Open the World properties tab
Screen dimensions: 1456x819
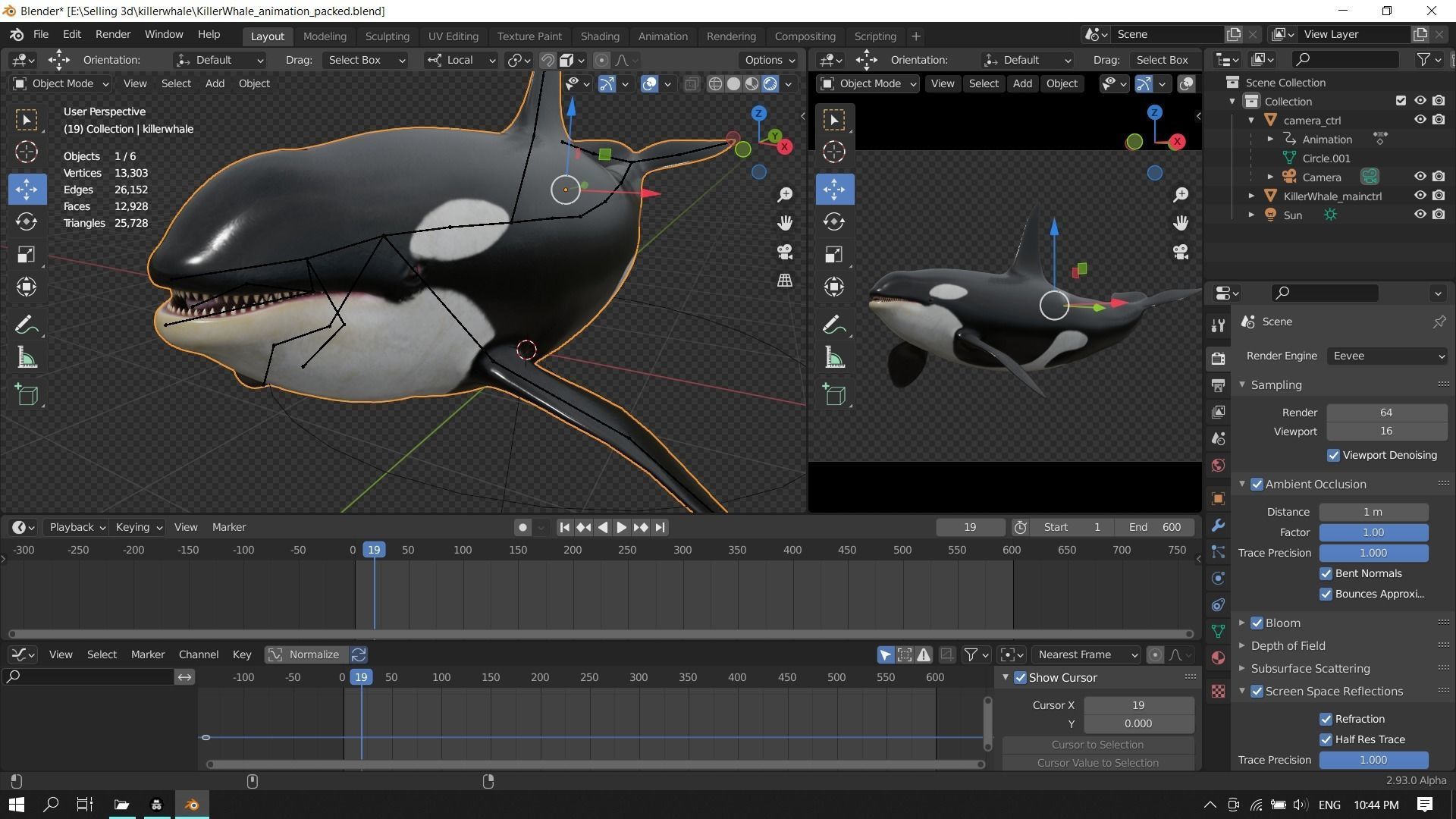[x=1218, y=465]
